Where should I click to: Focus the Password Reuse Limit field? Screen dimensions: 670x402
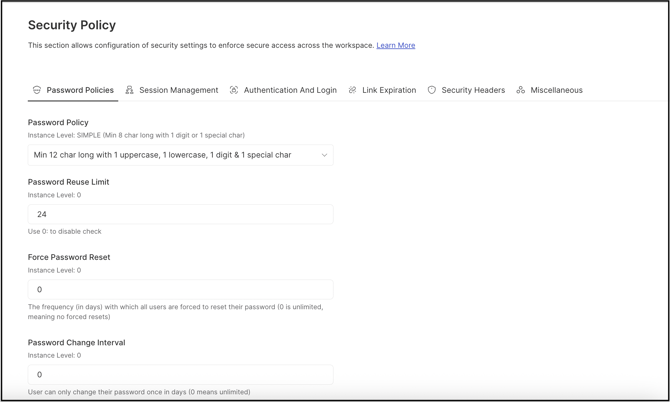180,214
